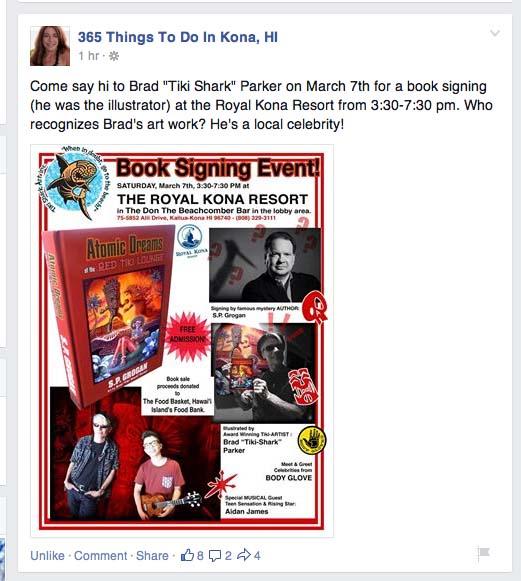Viewport: 521px width, 581px height.
Task: Click the privacy gear icon beside timestamp
Action: (x=114, y=56)
